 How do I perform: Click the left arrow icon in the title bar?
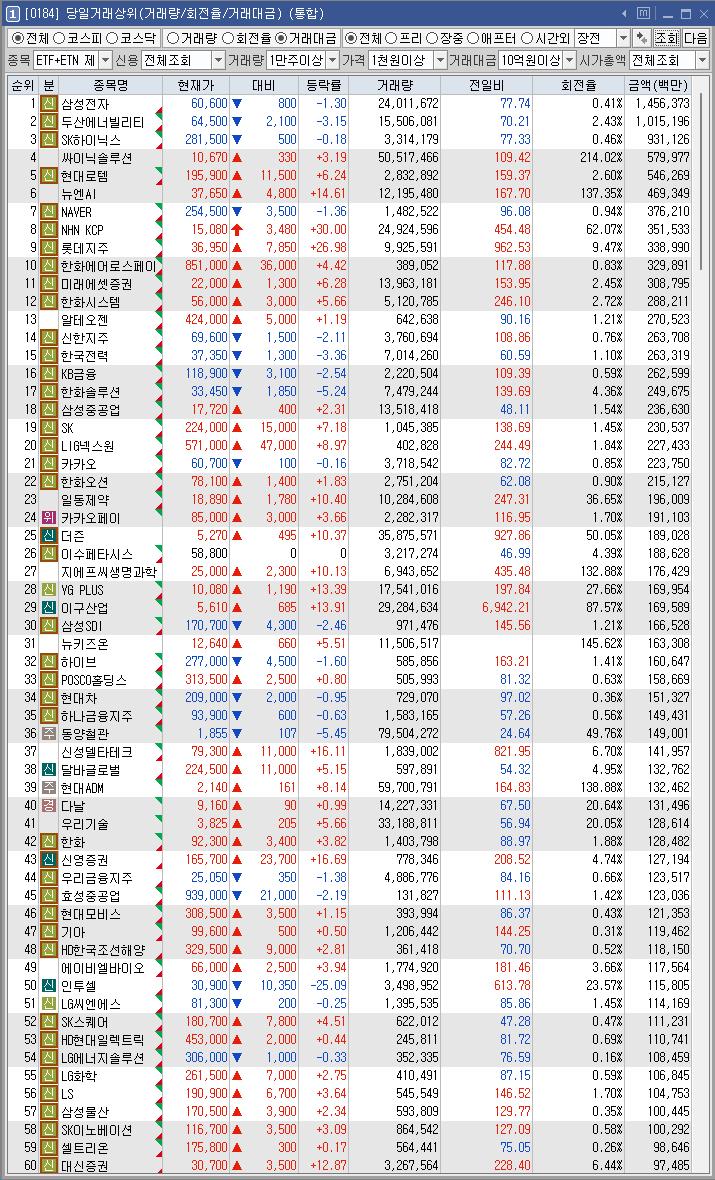click(x=624, y=14)
